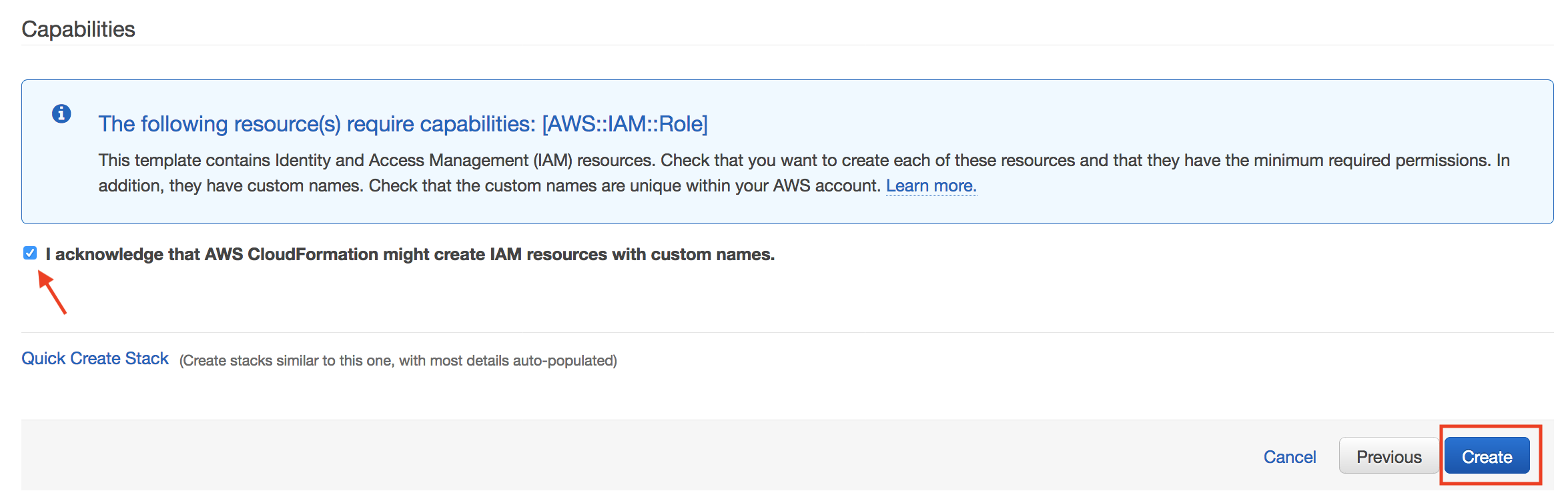Click the divider line under the Capabilities heading
Image resolution: width=1568 pixels, height=495 pixels.
click(787, 45)
